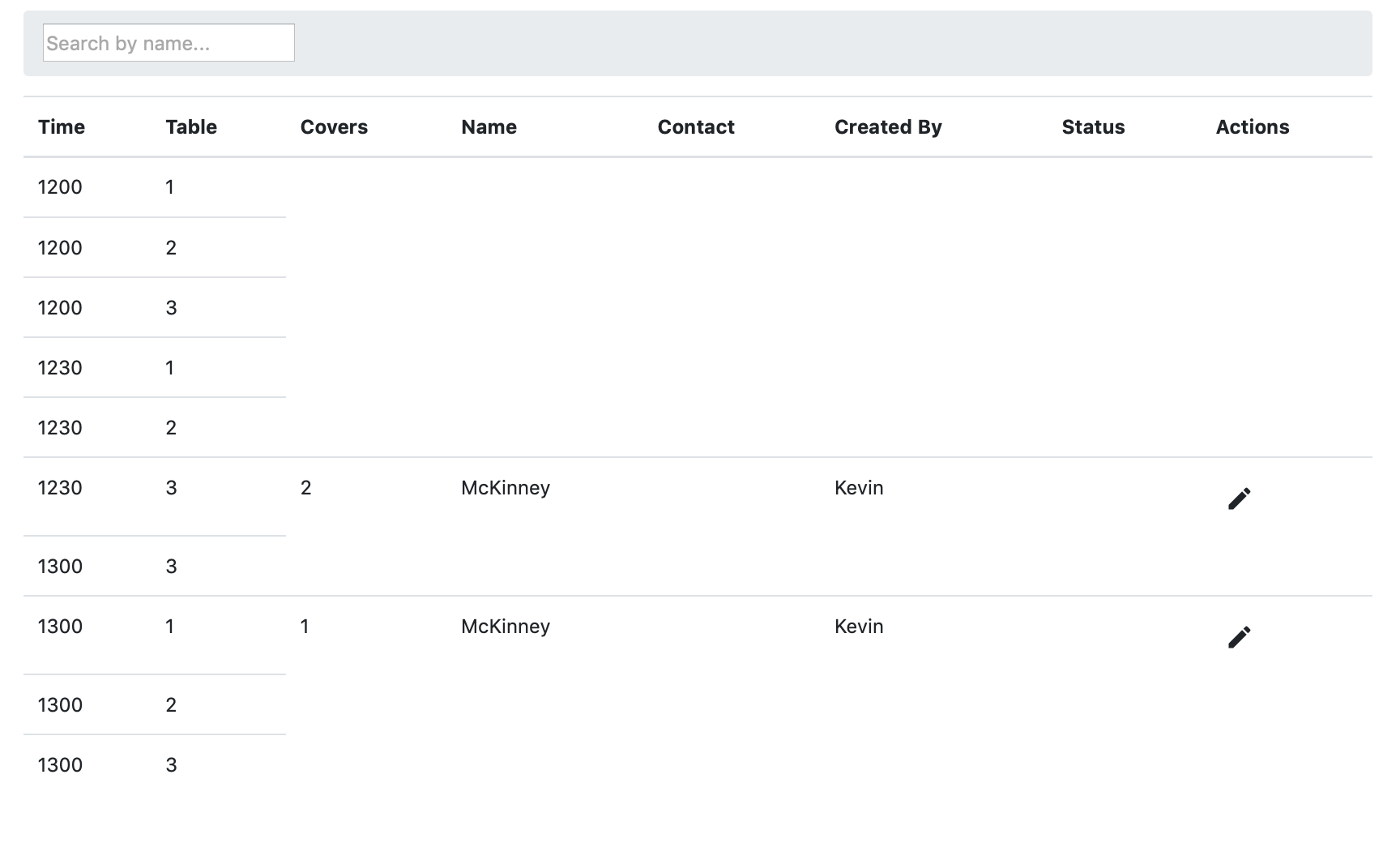Click the edit pencil for McKinney at 1300
Viewport: 1400px width, 843px height.
(1240, 635)
